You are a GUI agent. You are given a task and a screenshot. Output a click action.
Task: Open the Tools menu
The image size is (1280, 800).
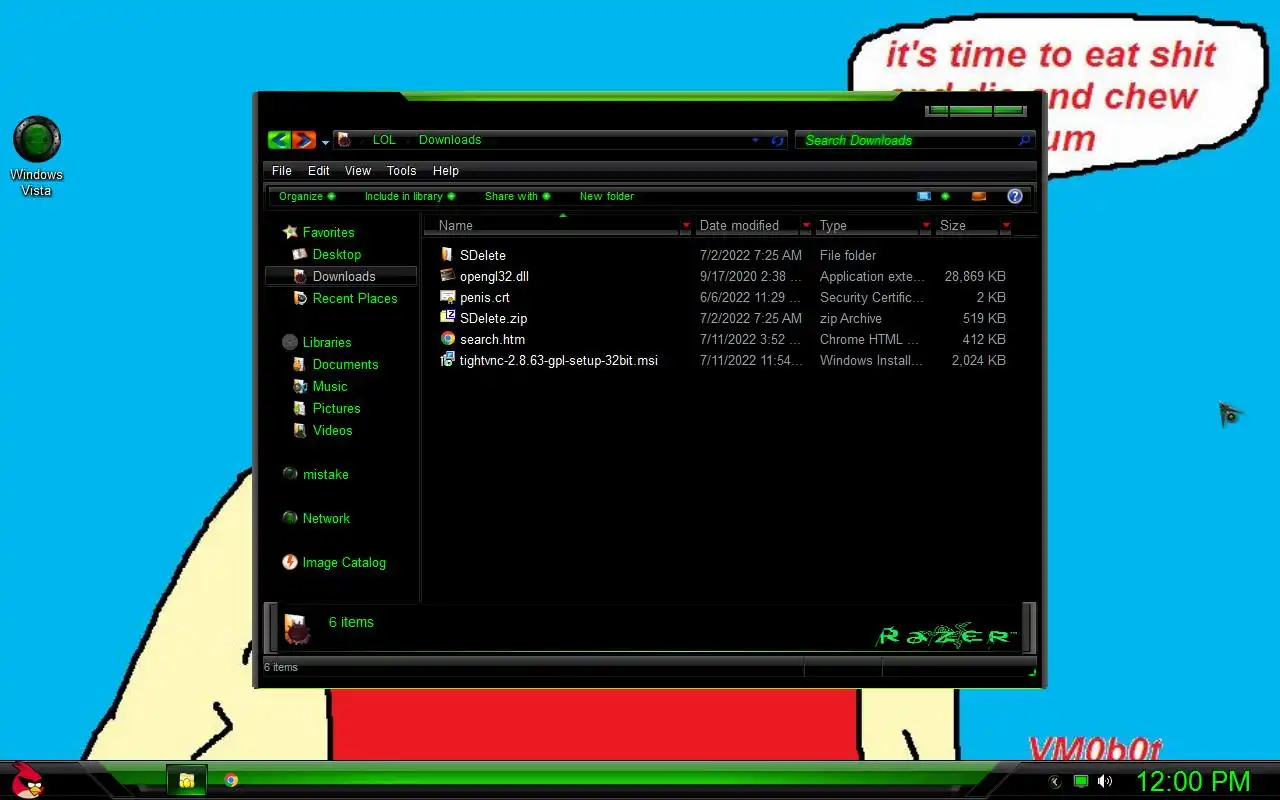[401, 170]
